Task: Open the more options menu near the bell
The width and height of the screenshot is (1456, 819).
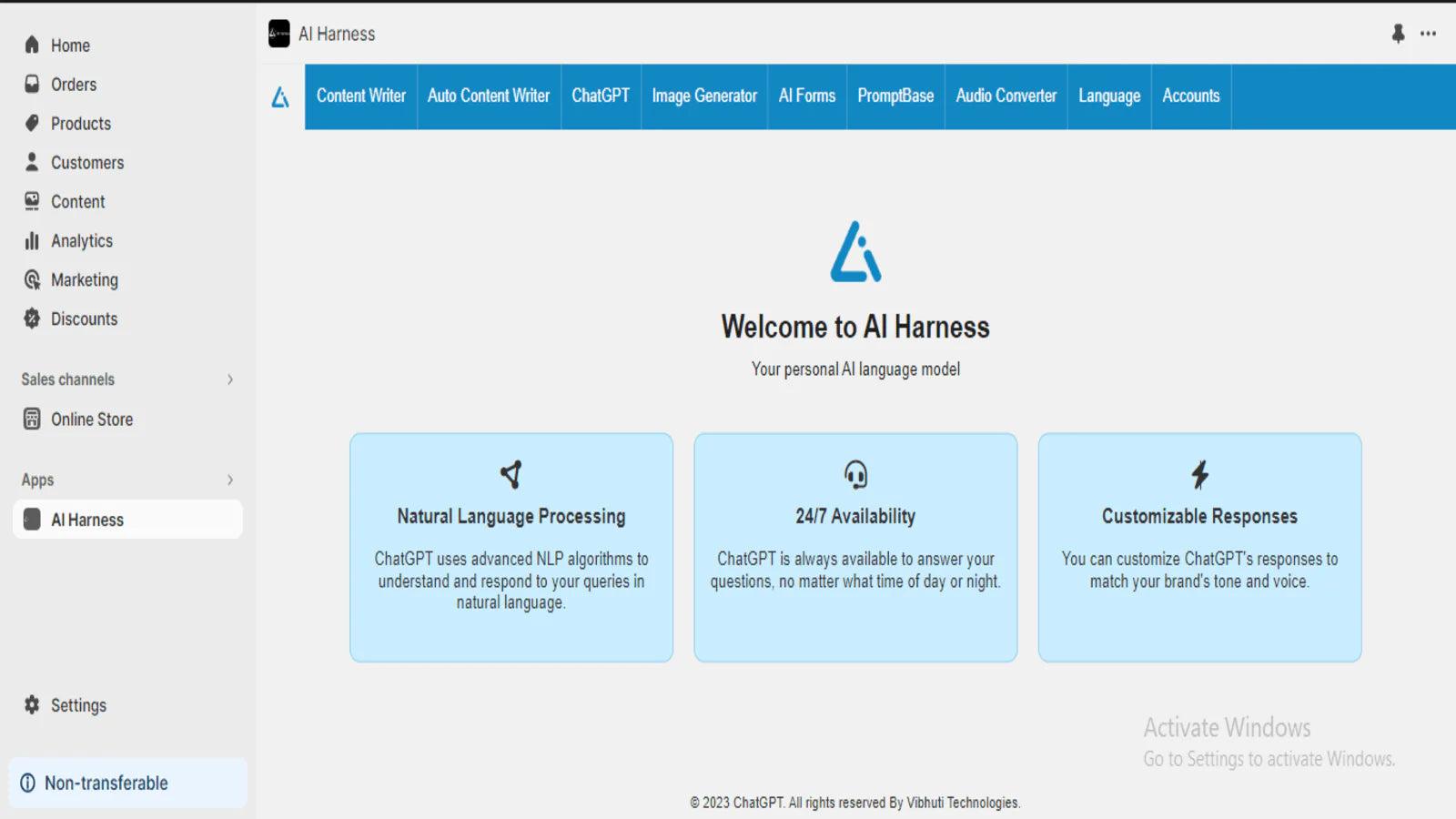Action: click(1427, 34)
